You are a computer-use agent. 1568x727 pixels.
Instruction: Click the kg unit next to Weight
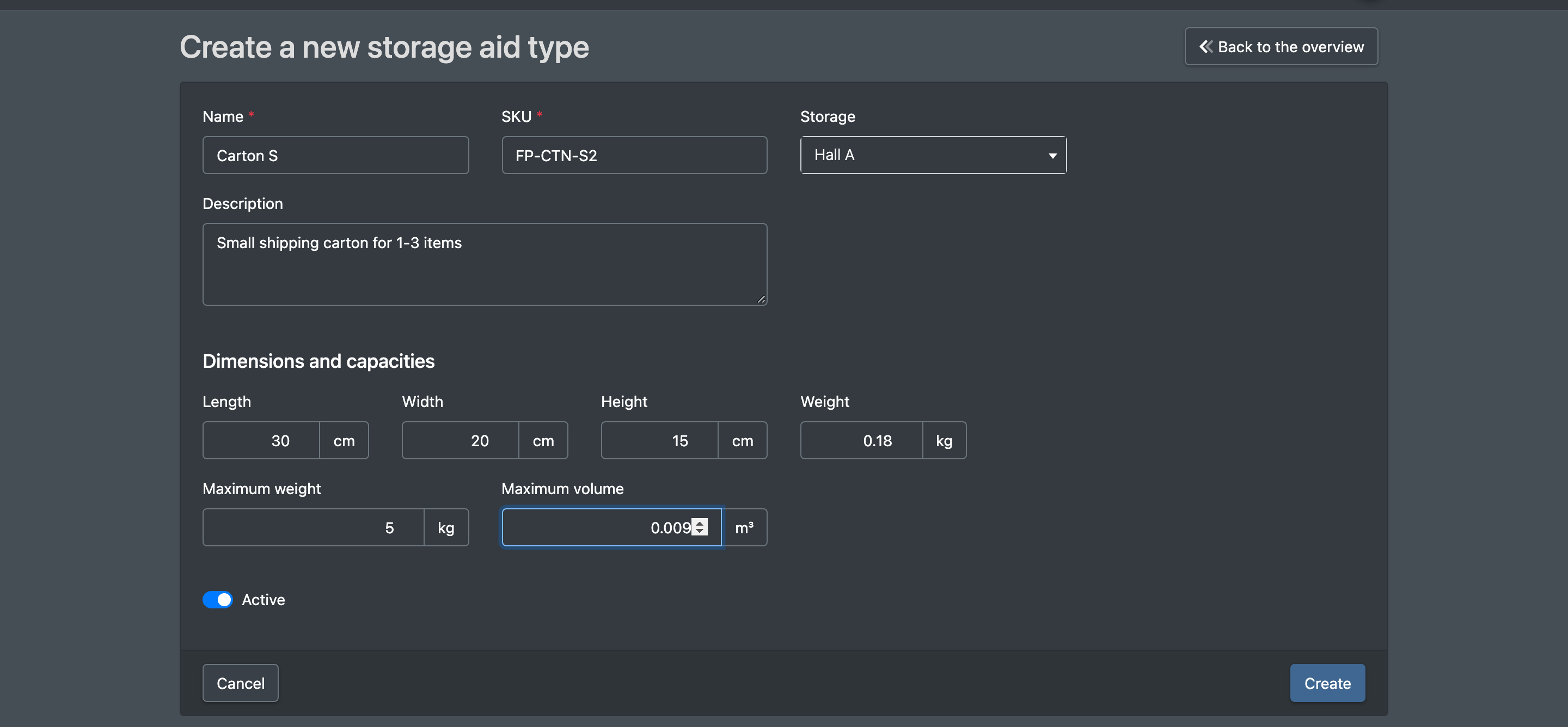click(944, 440)
